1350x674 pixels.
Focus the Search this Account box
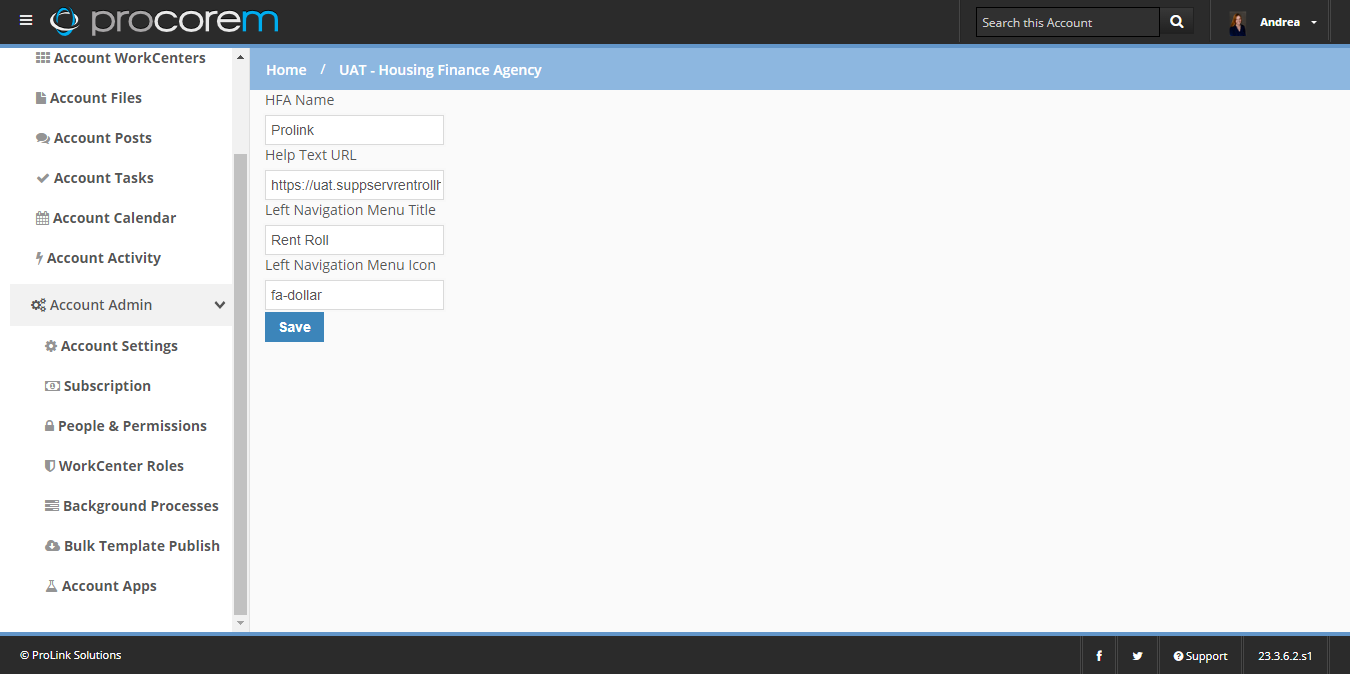pos(1067,22)
